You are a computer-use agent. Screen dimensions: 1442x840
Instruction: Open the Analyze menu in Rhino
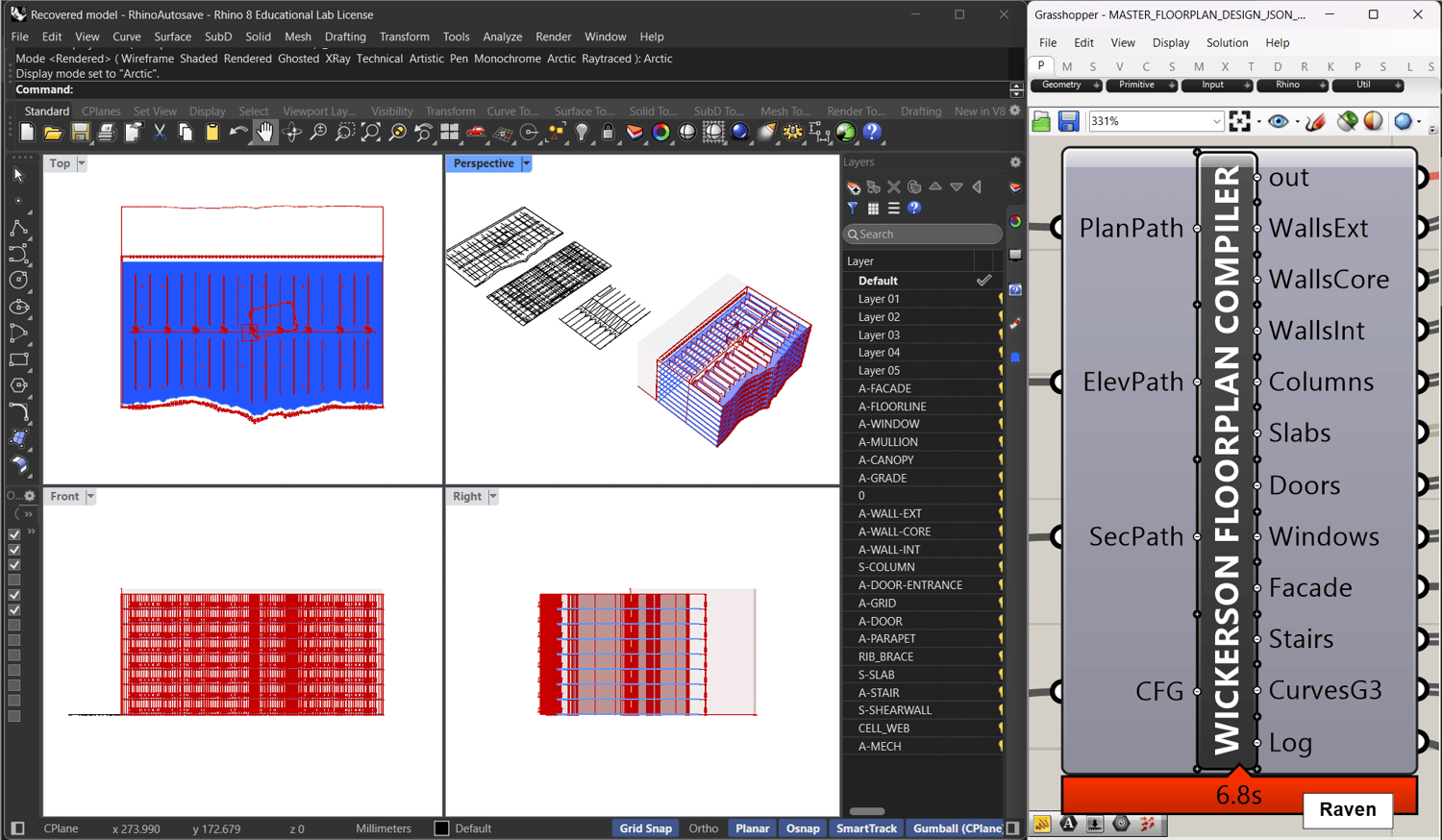pyautogui.click(x=502, y=37)
